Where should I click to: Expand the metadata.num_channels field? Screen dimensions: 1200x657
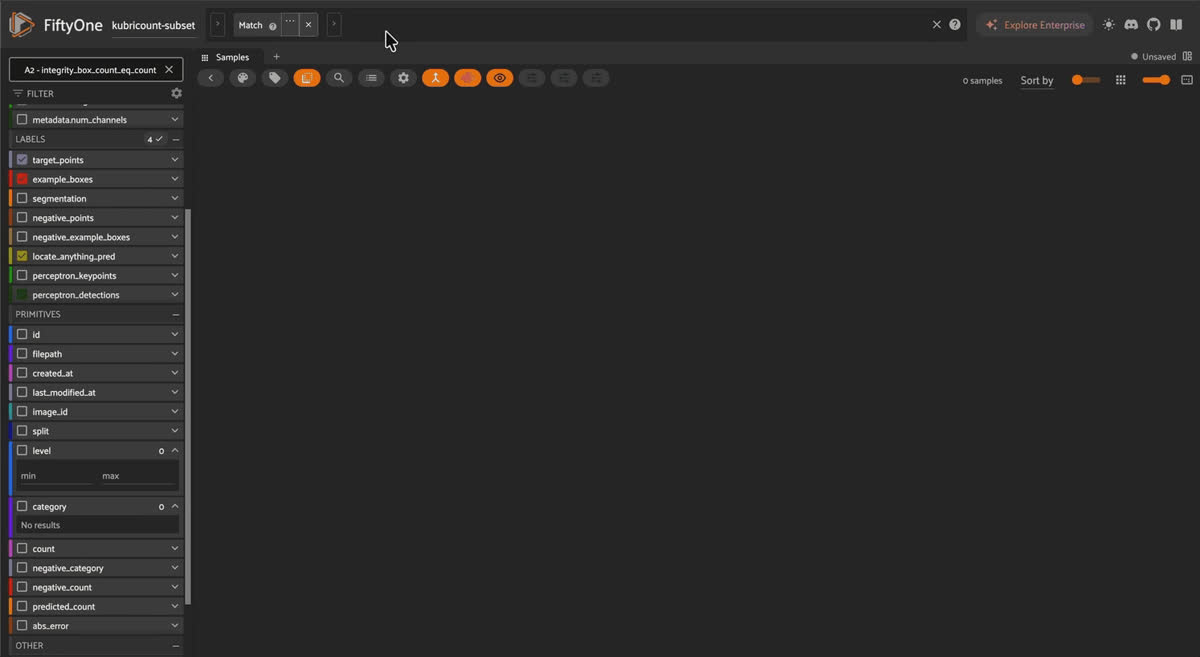(x=175, y=120)
